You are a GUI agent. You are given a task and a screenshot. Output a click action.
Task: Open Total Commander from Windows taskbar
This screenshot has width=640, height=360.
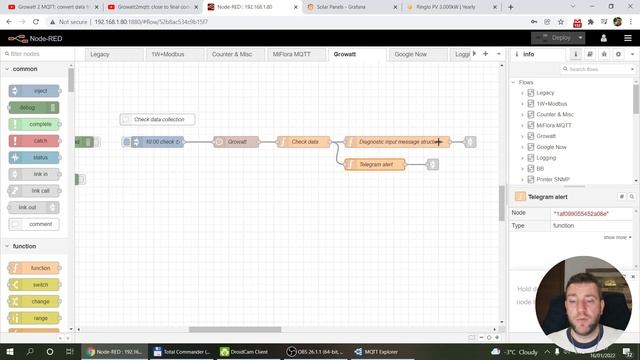tap(181, 352)
